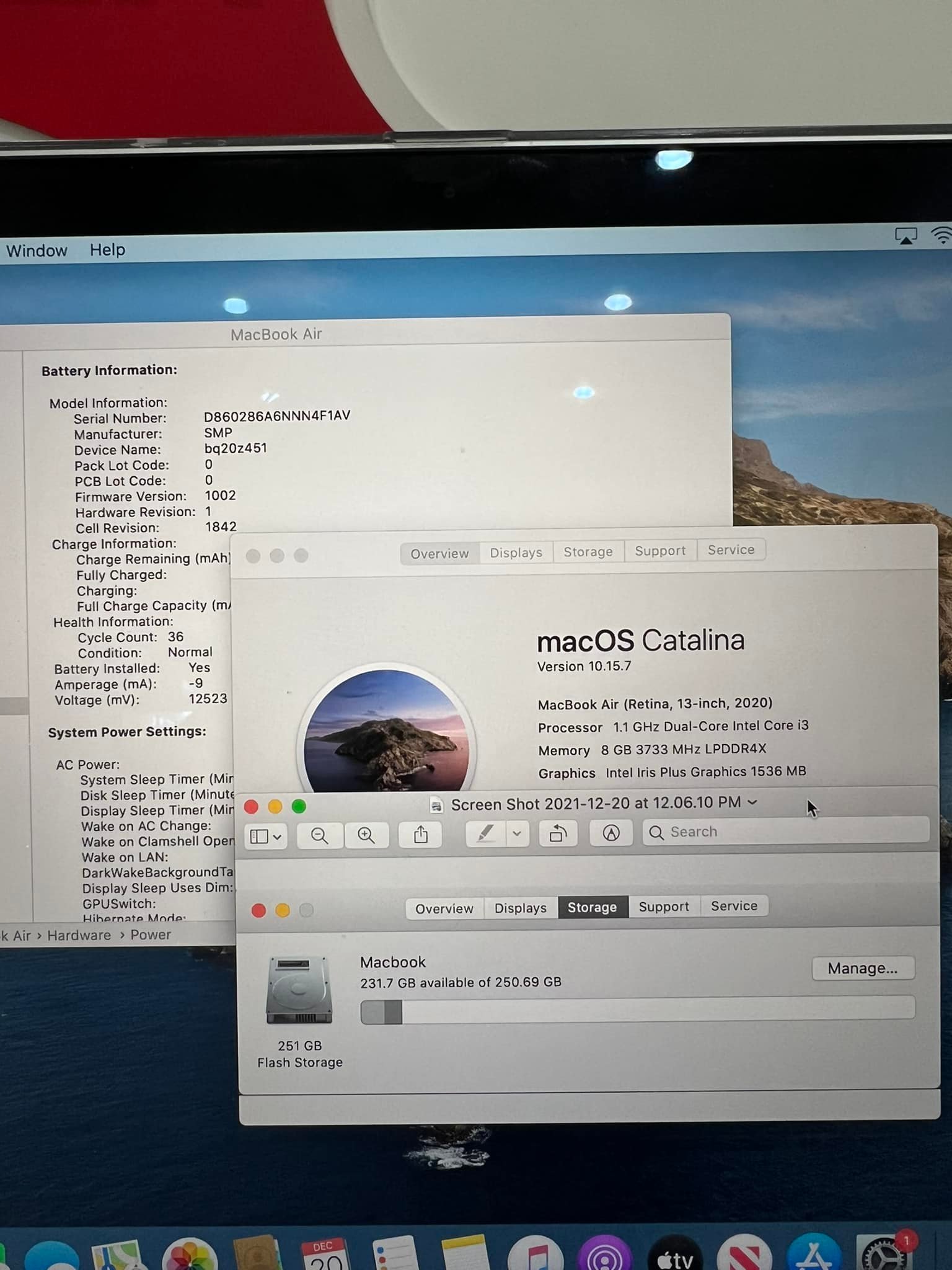Select the Highlight pen tool in Preview
Viewport: 952px width, 1270px height.
[485, 834]
